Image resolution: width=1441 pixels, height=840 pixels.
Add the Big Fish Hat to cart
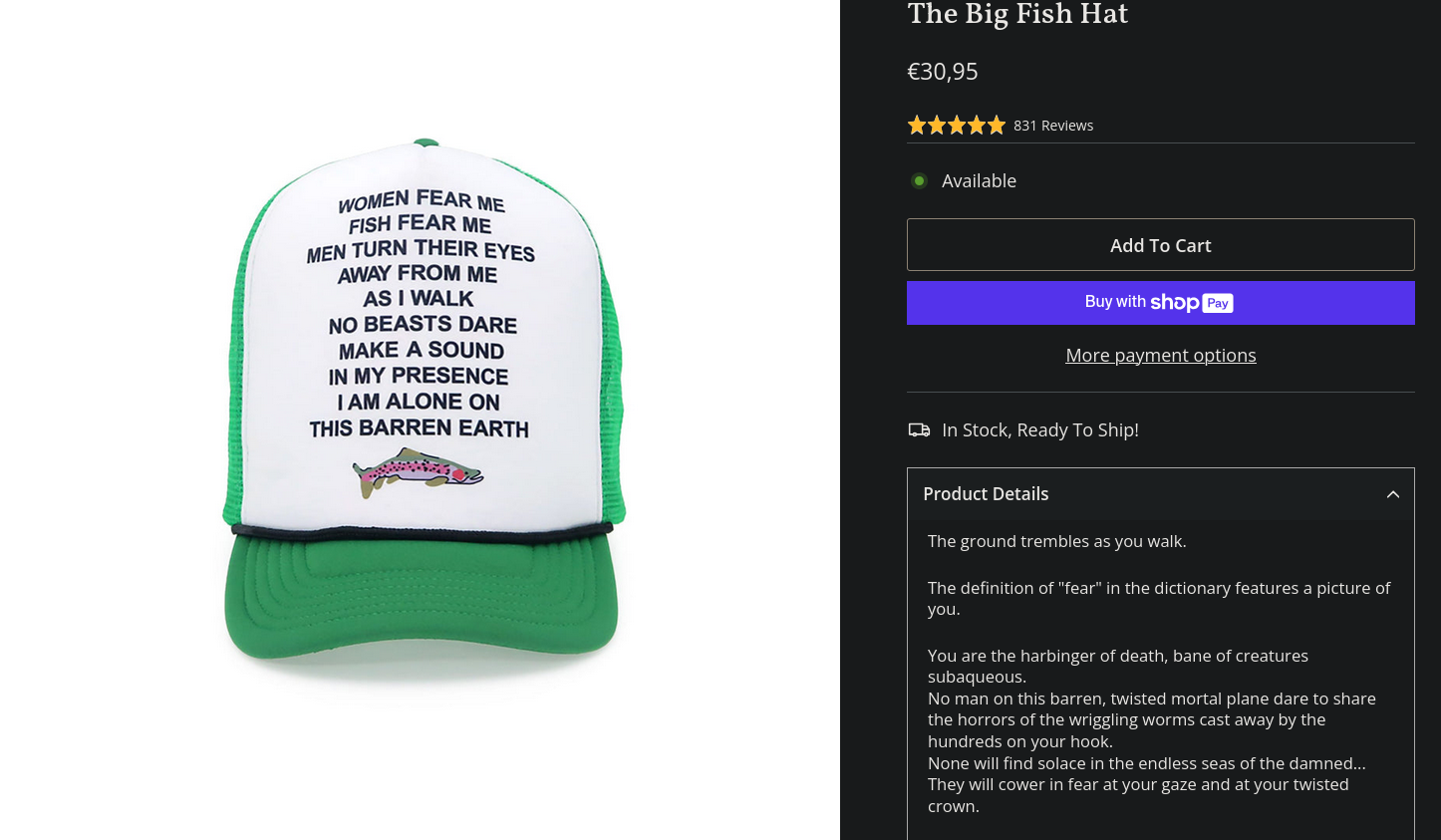pyautogui.click(x=1161, y=245)
